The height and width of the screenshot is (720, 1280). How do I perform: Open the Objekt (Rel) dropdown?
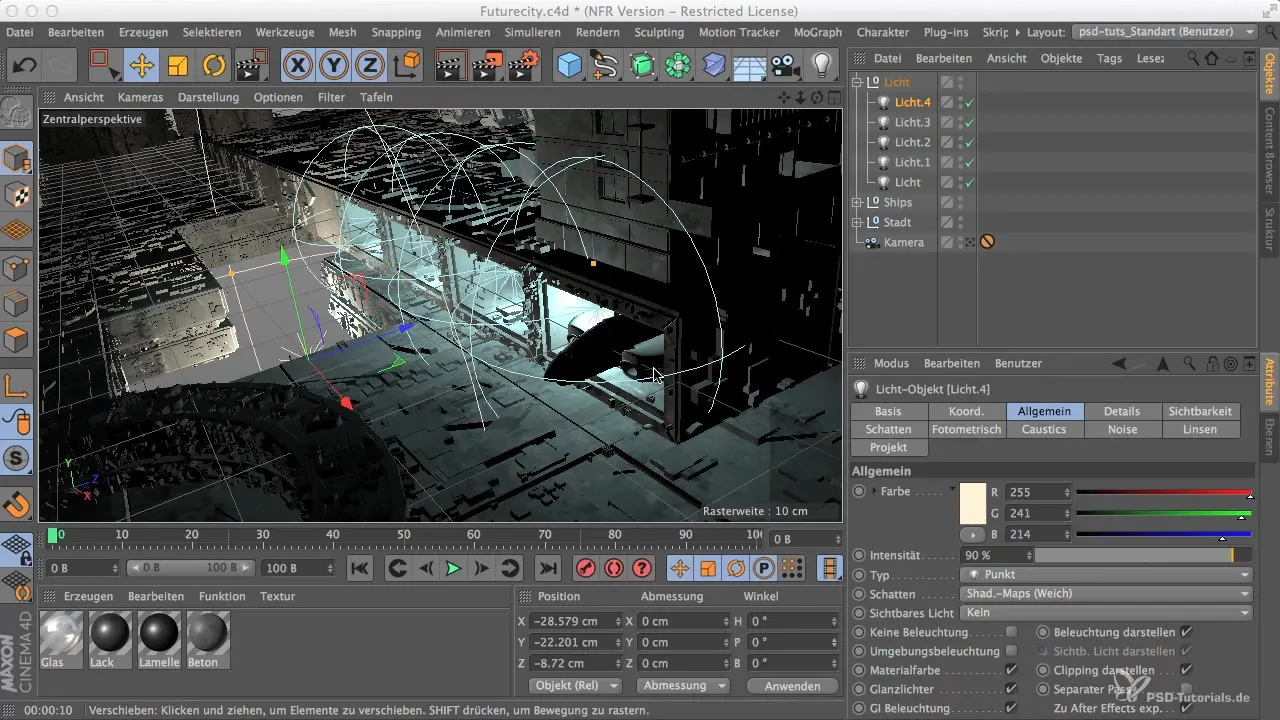574,686
